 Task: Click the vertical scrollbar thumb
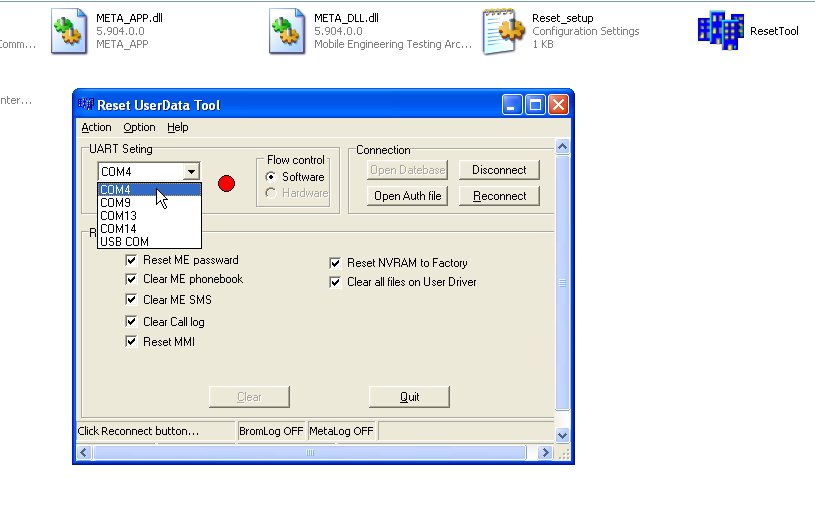562,283
